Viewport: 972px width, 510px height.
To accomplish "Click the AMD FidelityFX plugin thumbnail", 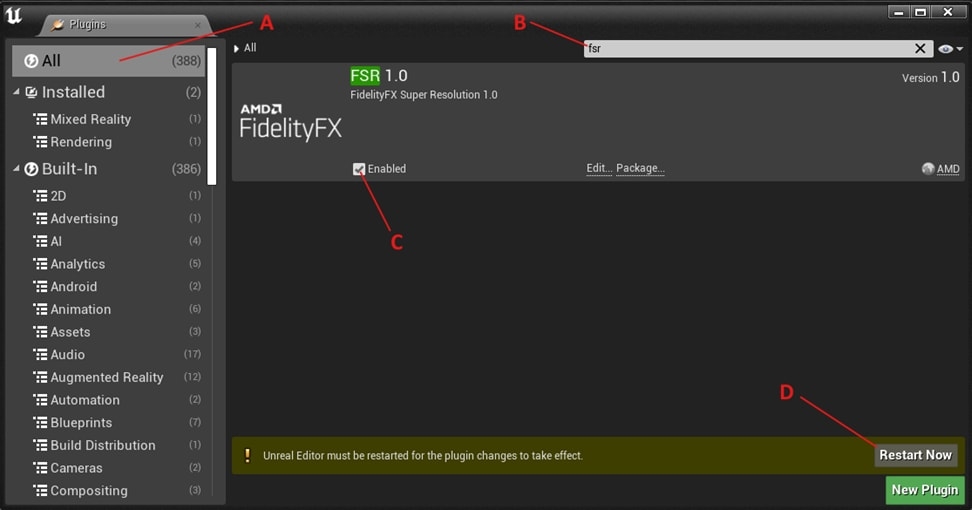I will click(290, 121).
